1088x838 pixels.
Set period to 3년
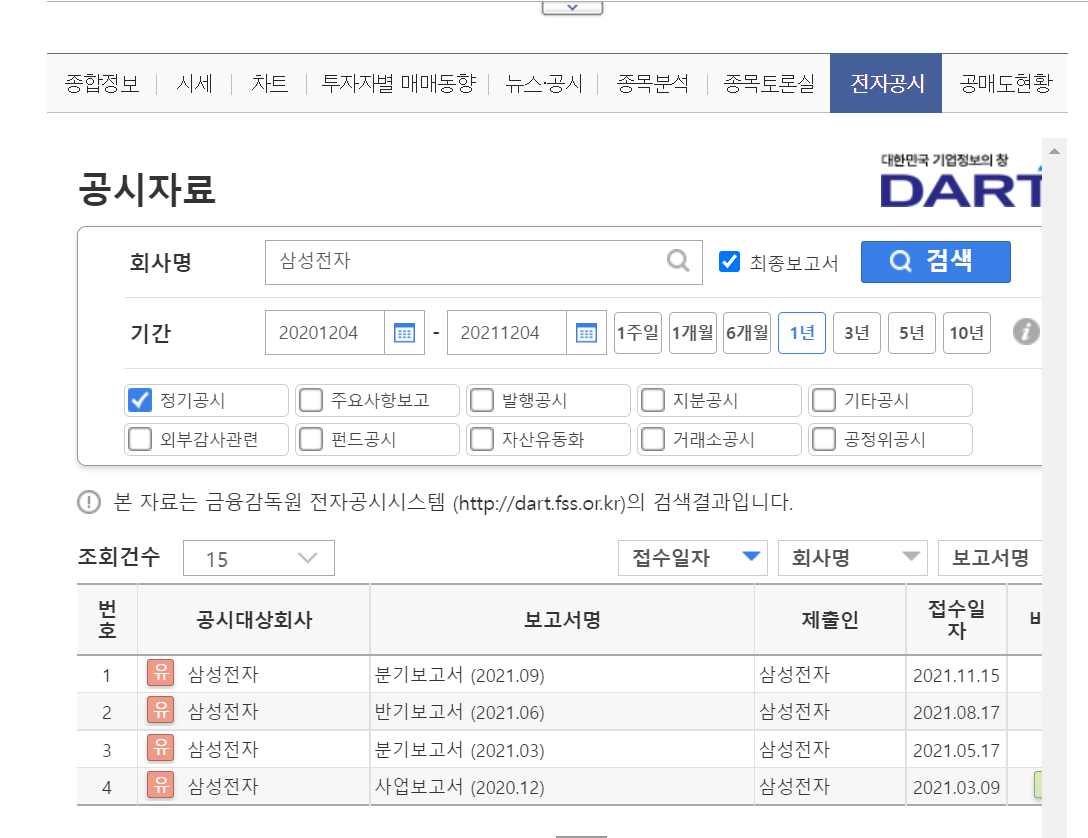857,333
